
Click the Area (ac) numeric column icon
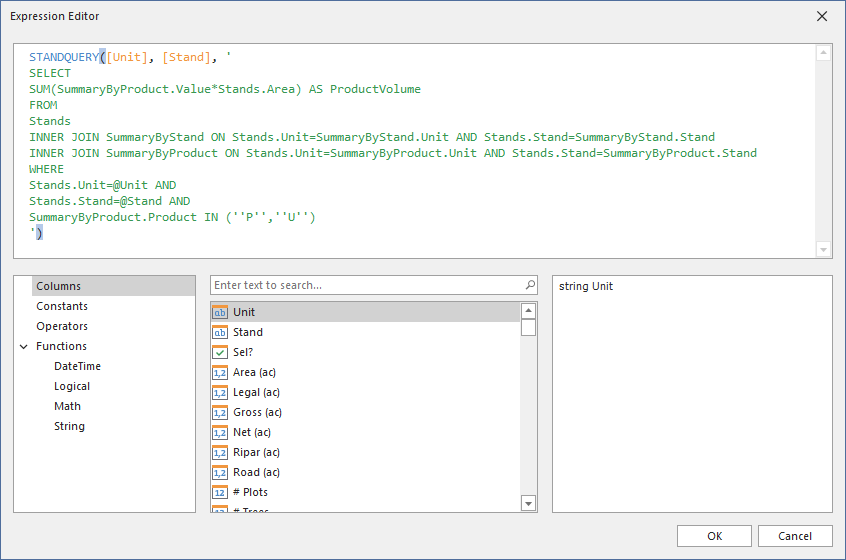click(220, 372)
